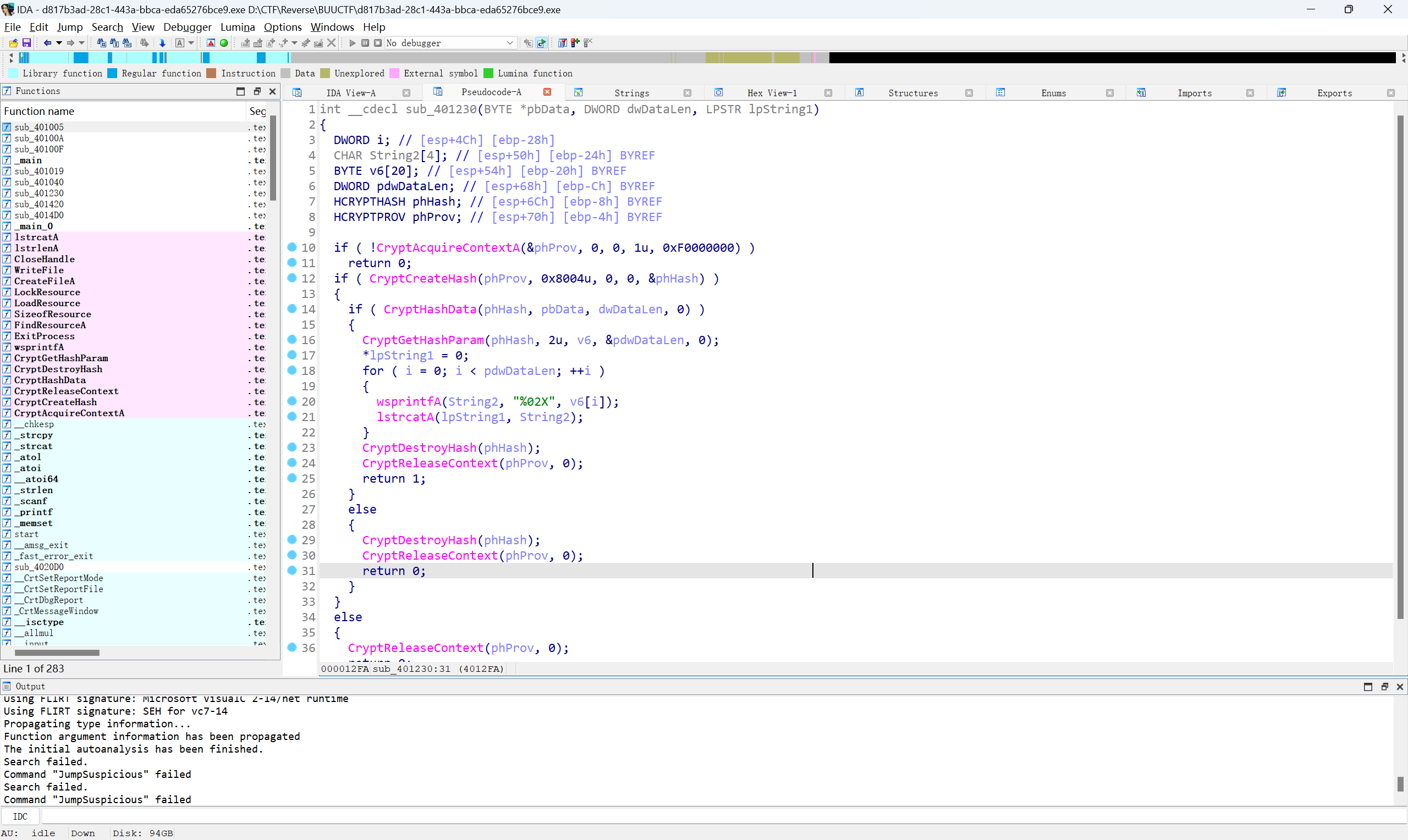Toggle breakpoint dot on line 31
Viewport: 1408px width, 840px height.
click(292, 570)
